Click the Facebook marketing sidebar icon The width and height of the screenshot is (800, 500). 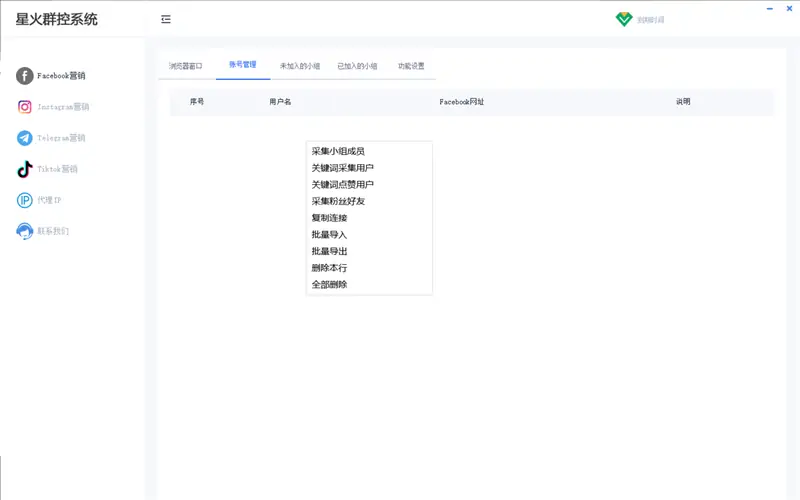click(25, 76)
